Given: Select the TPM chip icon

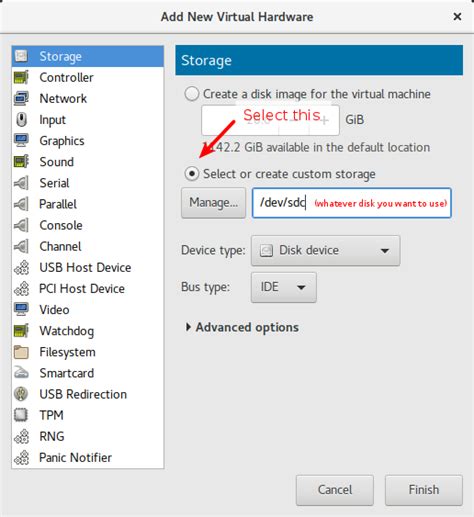Looking at the screenshot, I should (x=21, y=415).
